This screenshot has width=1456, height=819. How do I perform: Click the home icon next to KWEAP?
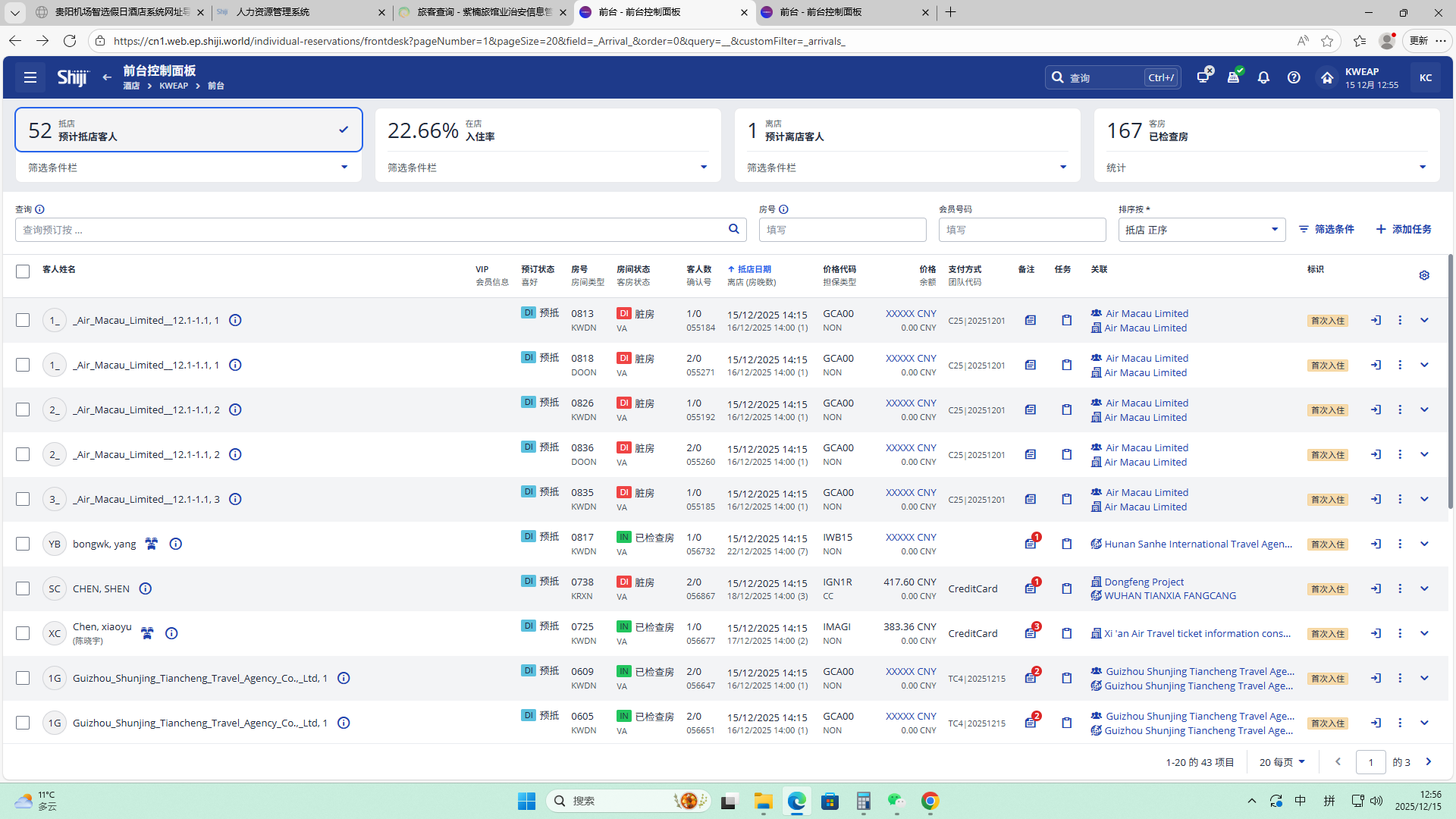[x=1326, y=77]
